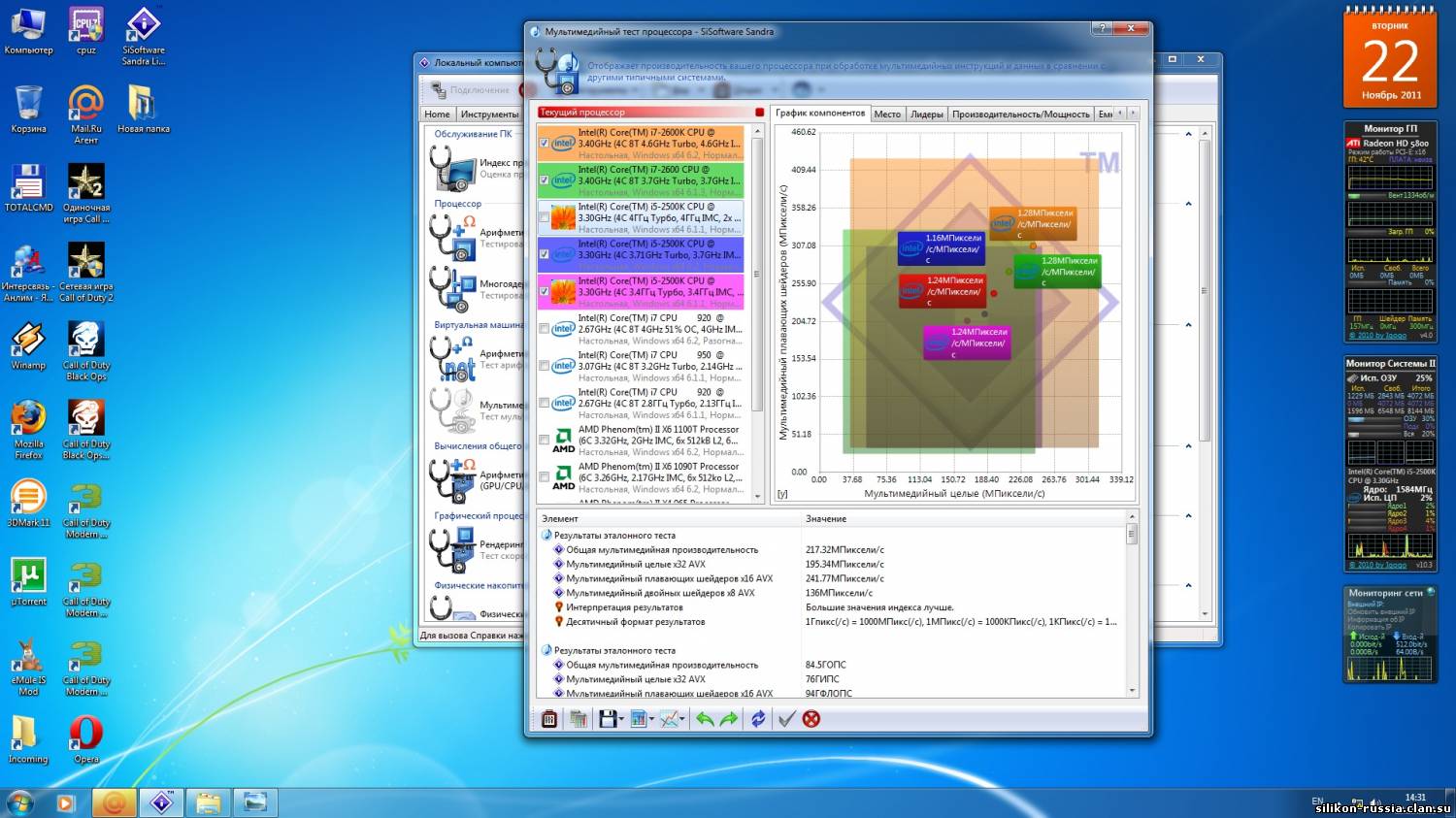
Task: Open the cpuz desktop icon
Action: click(86, 31)
